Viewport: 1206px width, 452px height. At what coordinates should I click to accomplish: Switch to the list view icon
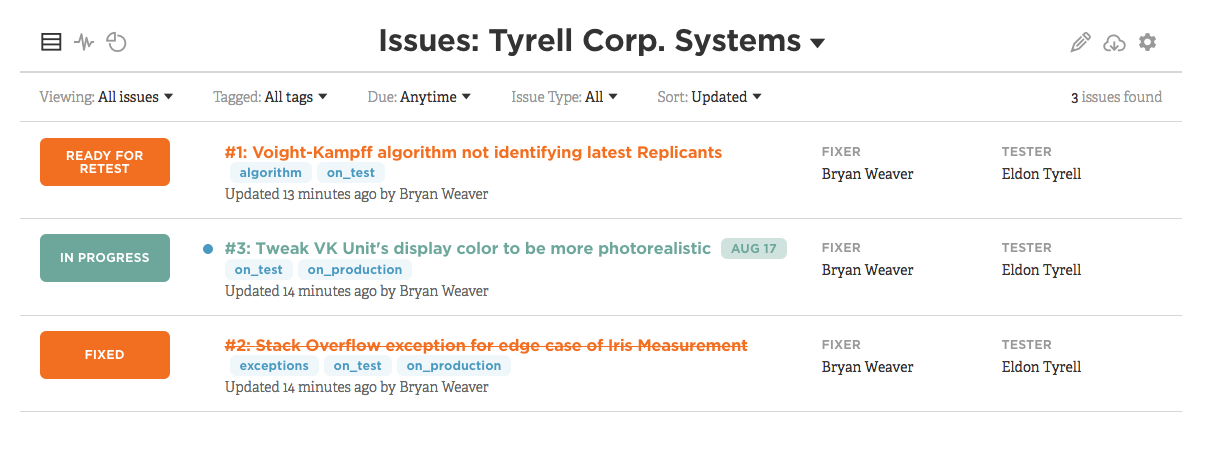coord(51,42)
